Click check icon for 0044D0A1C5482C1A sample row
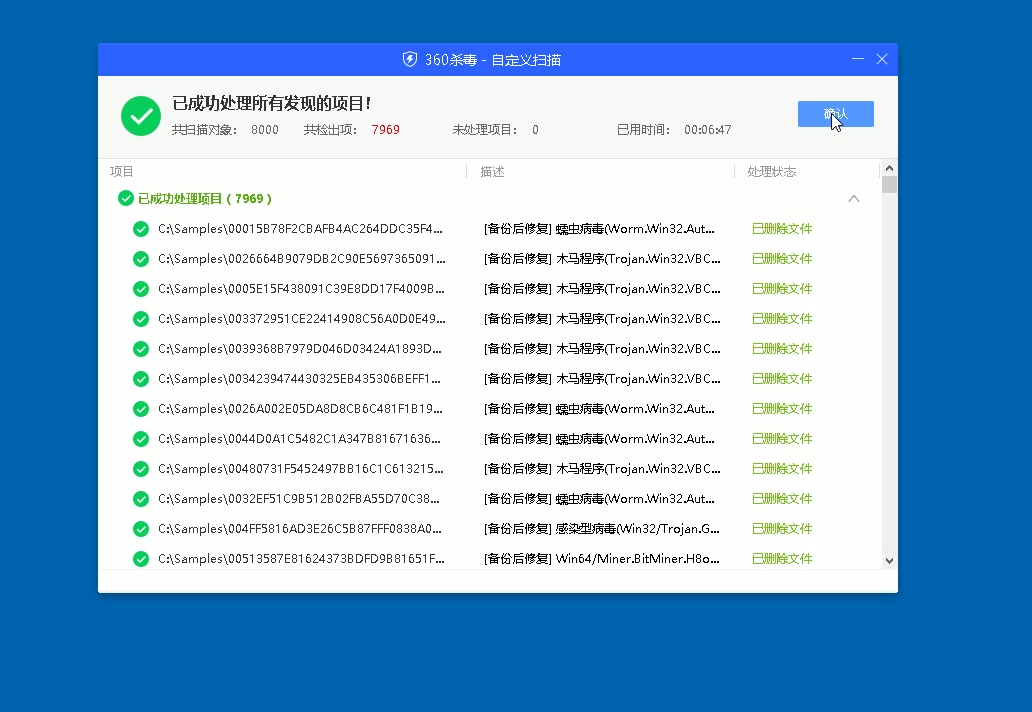 pyautogui.click(x=141, y=439)
